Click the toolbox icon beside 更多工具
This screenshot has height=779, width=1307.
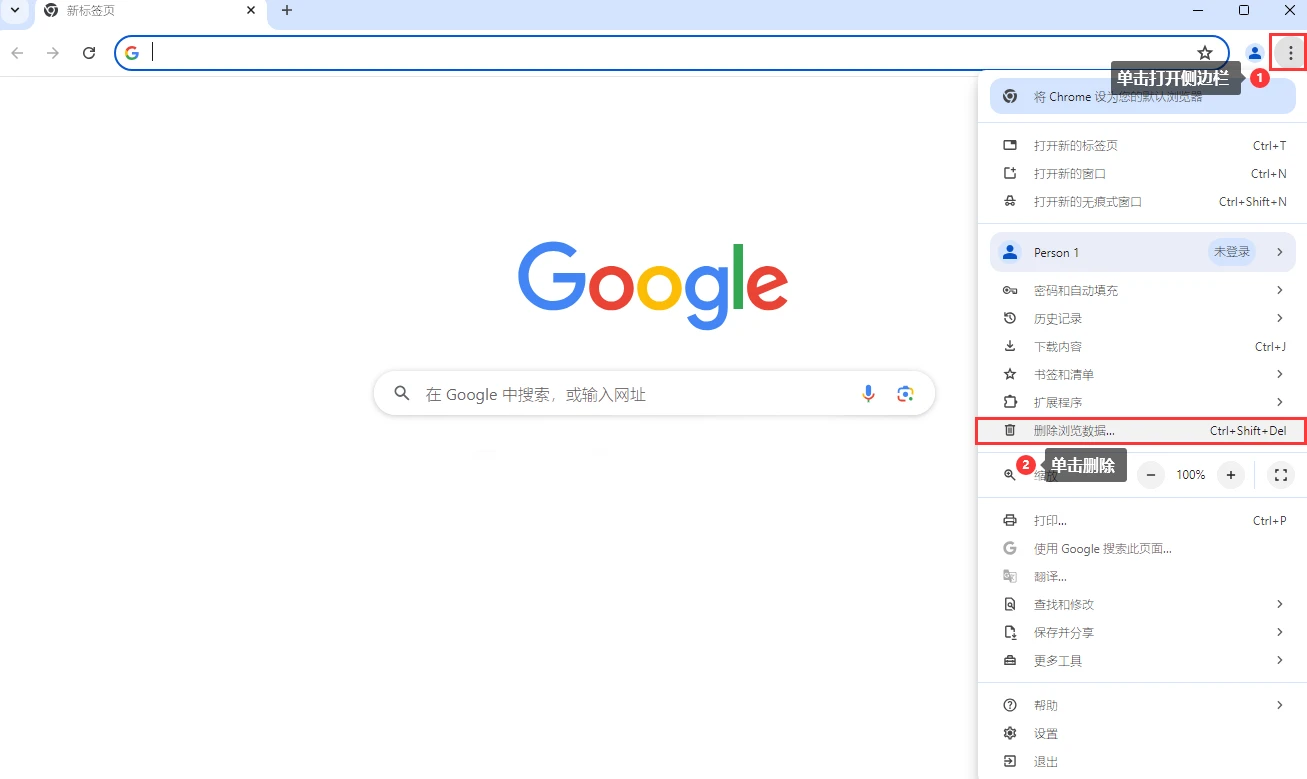pos(1010,660)
